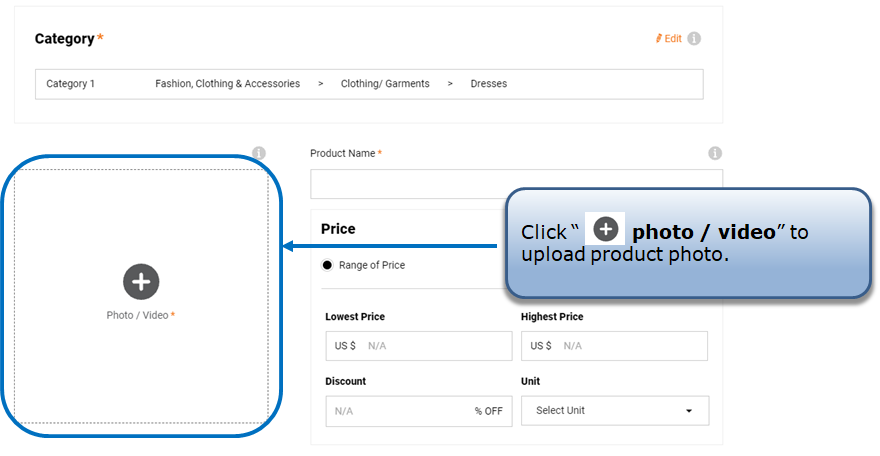Click the first chevron in the category path

point(320,84)
